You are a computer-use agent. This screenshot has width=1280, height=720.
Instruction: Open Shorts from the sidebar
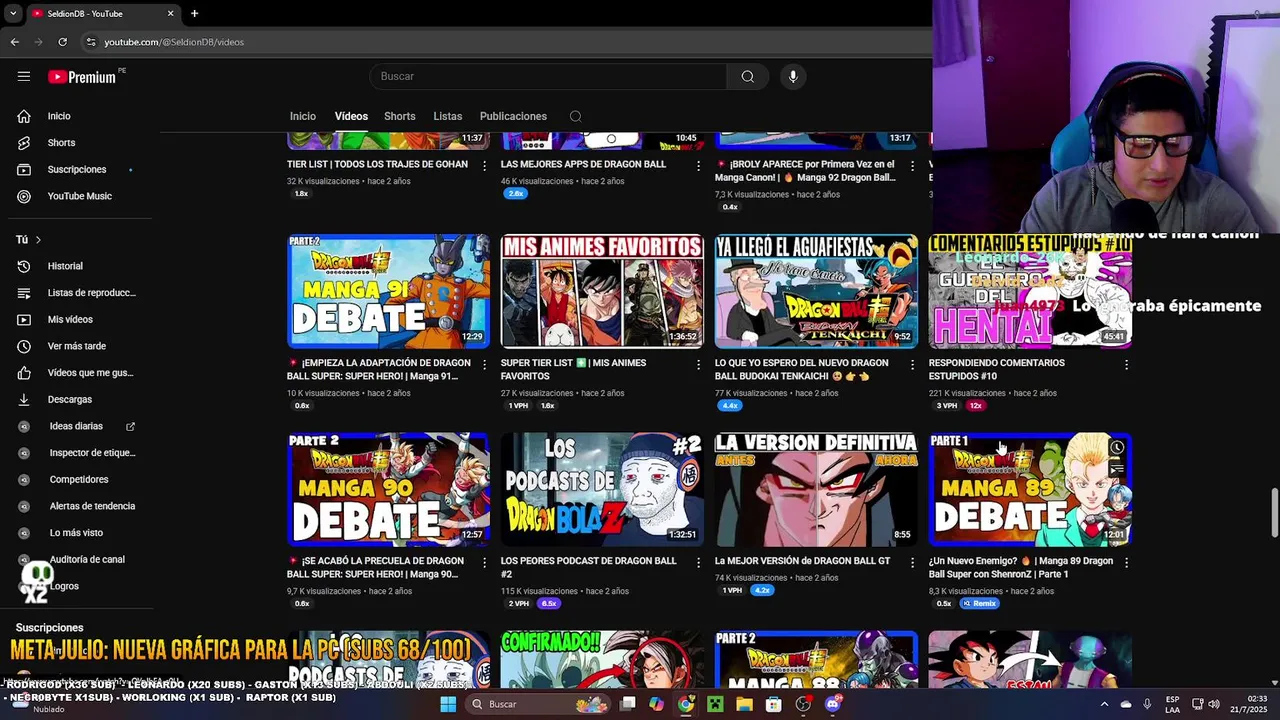coord(61,143)
